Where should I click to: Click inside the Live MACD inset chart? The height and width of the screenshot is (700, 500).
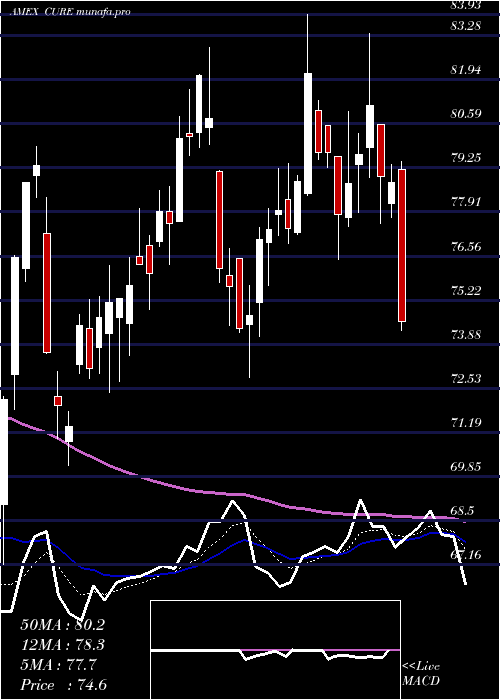pyautogui.click(x=275, y=650)
